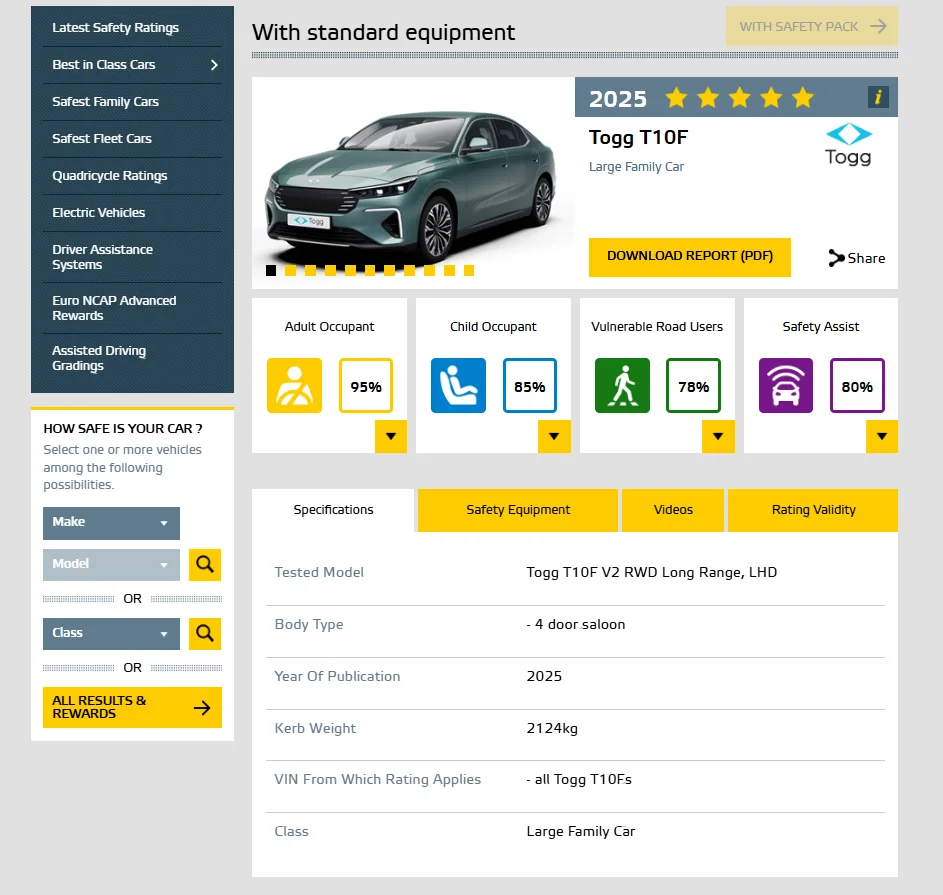
Task: Click the 'Year Of Publication' label
Action: (337, 677)
